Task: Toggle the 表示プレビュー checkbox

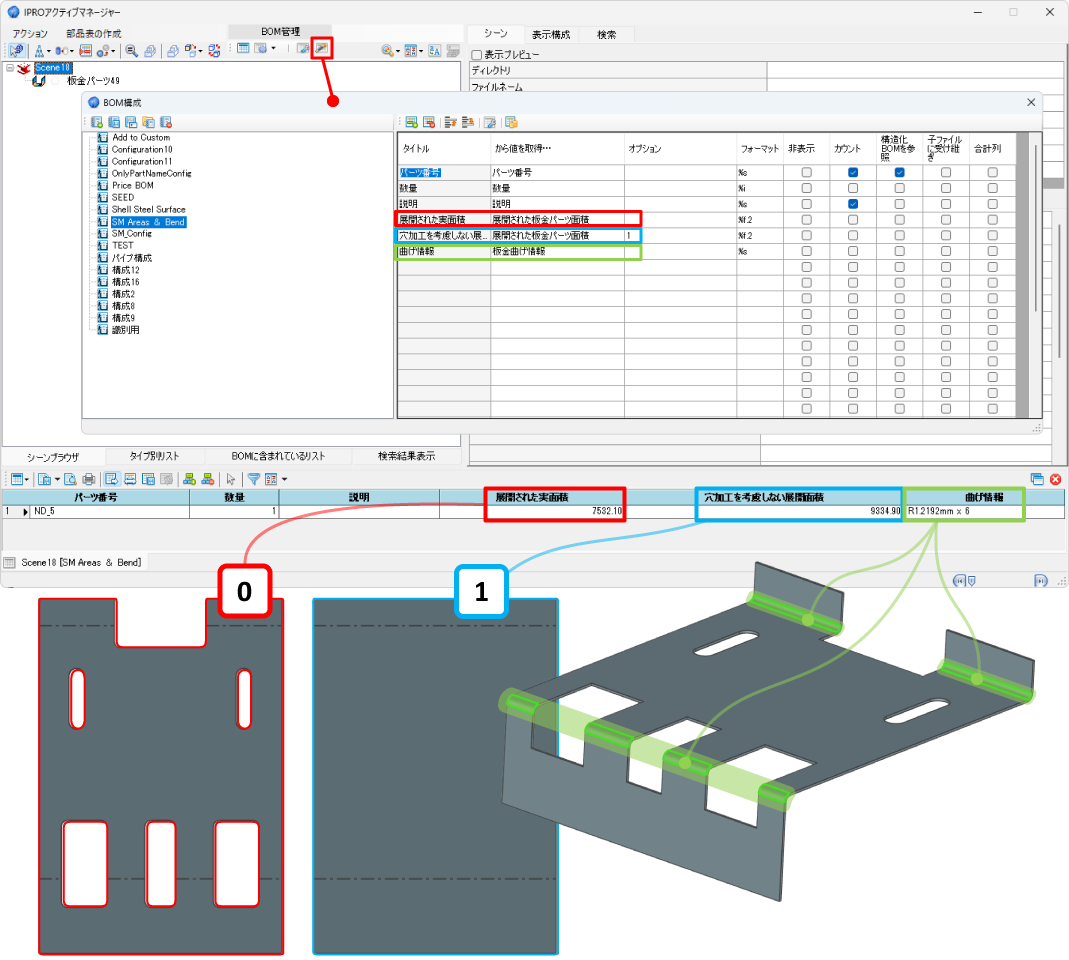Action: [x=477, y=55]
